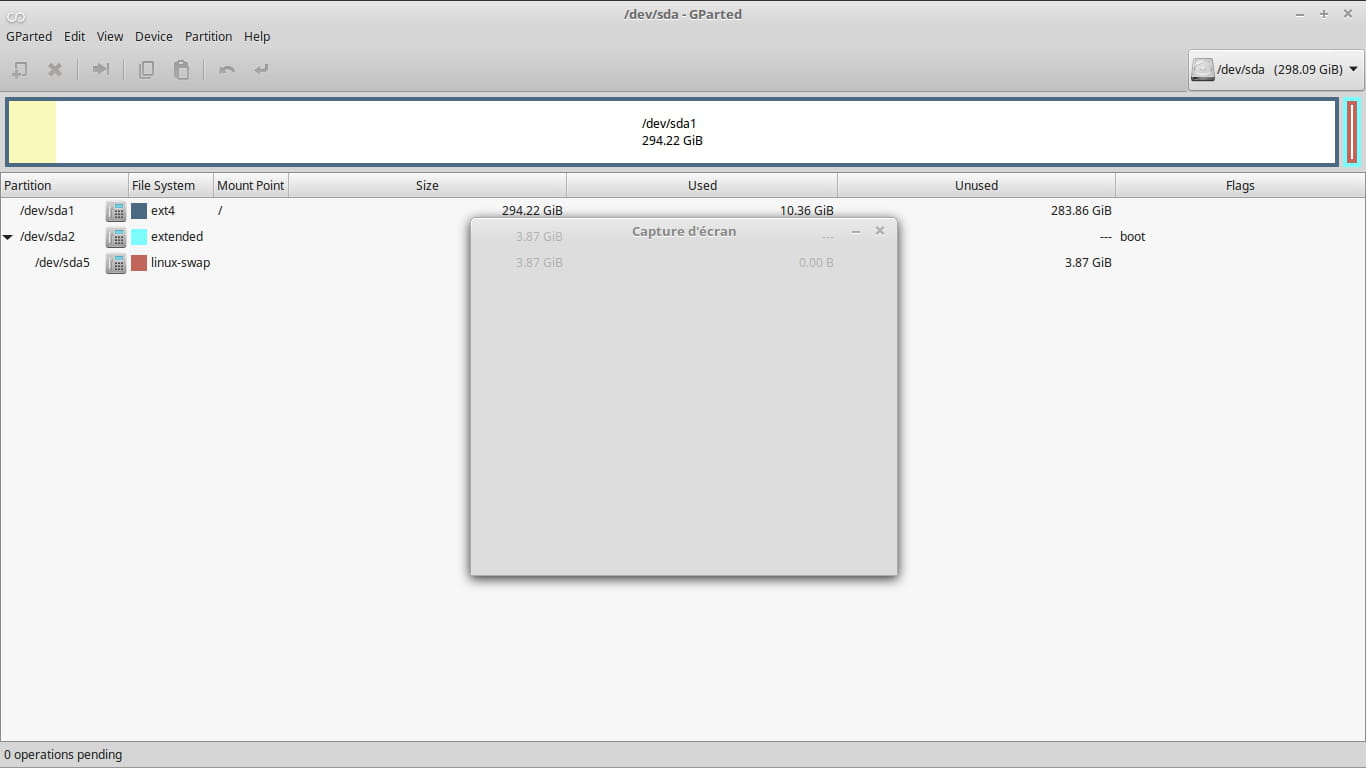Select /dev/sda1 block in disk map
This screenshot has height=768, width=1366.
coord(672,132)
